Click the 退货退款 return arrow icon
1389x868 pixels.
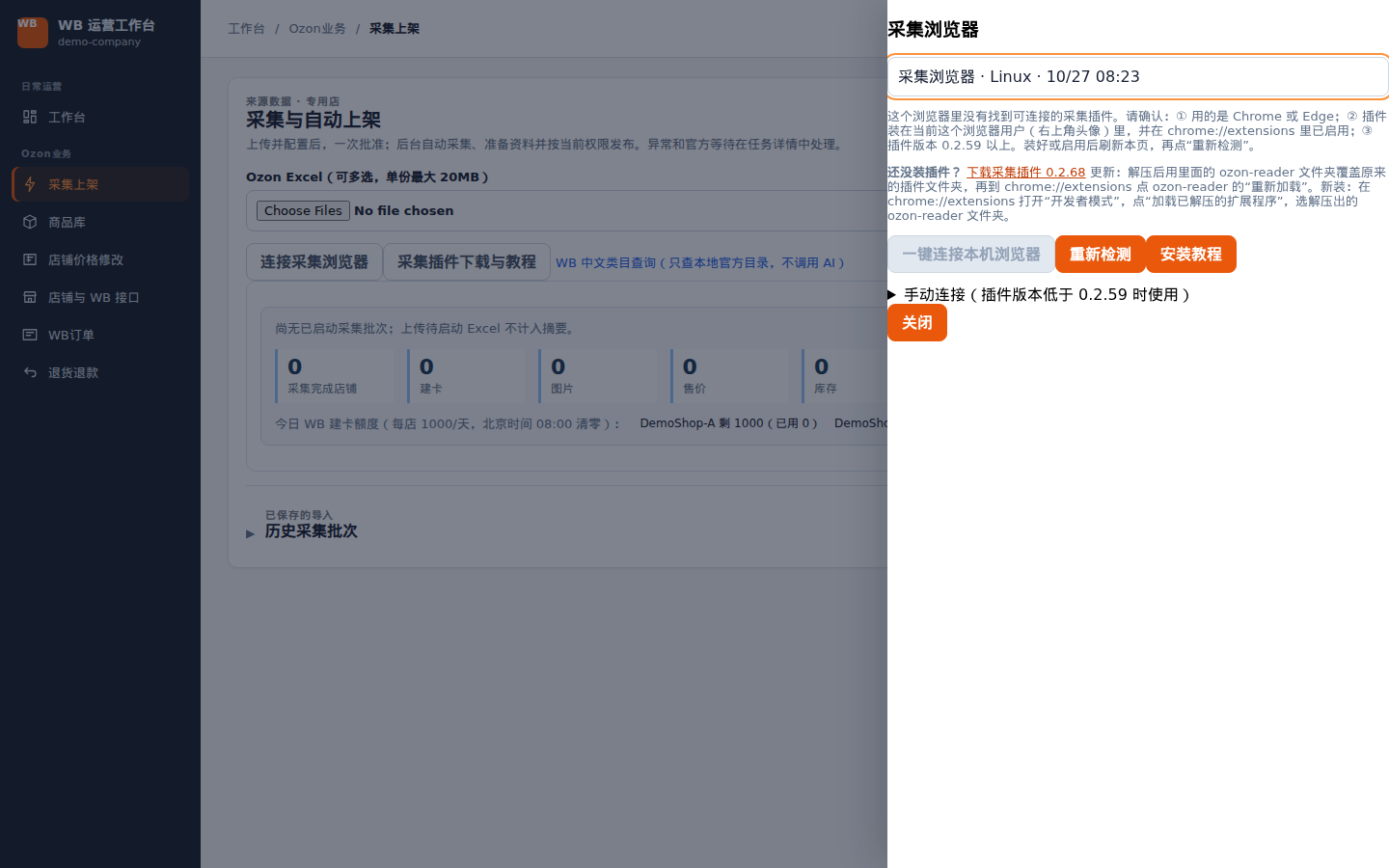click(x=30, y=372)
